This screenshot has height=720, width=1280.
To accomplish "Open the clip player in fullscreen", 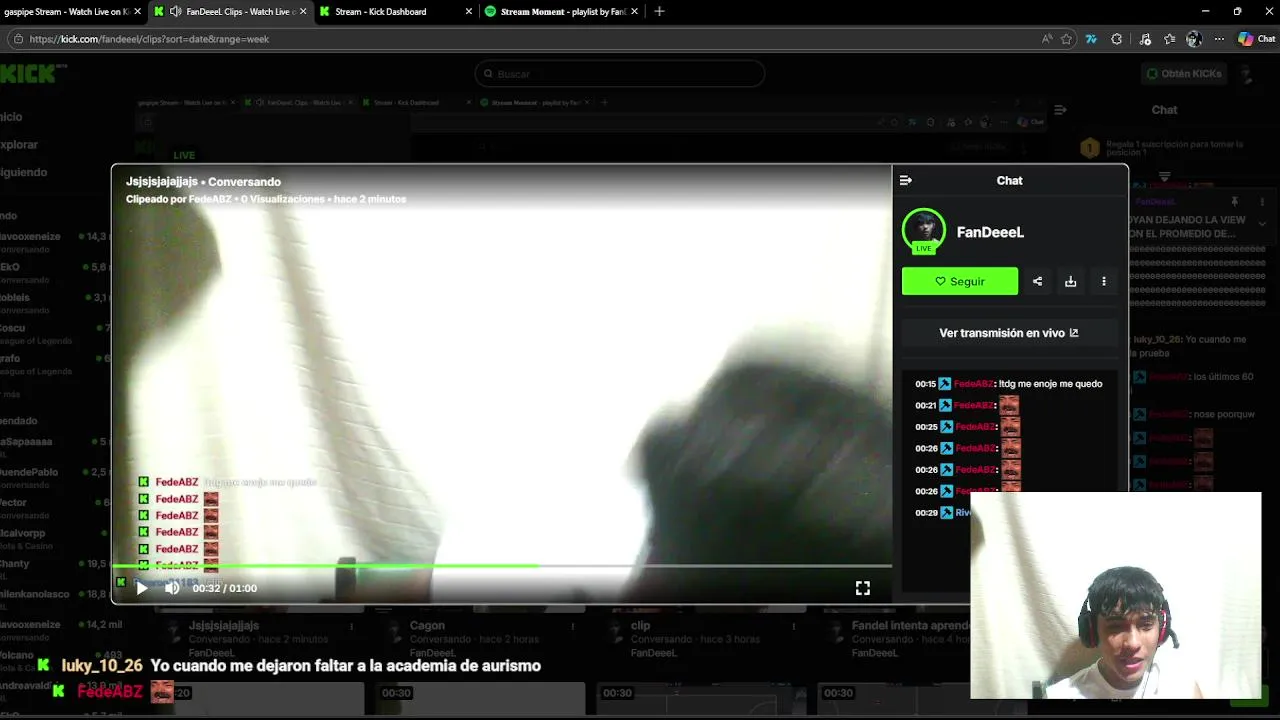I will pyautogui.click(x=862, y=588).
